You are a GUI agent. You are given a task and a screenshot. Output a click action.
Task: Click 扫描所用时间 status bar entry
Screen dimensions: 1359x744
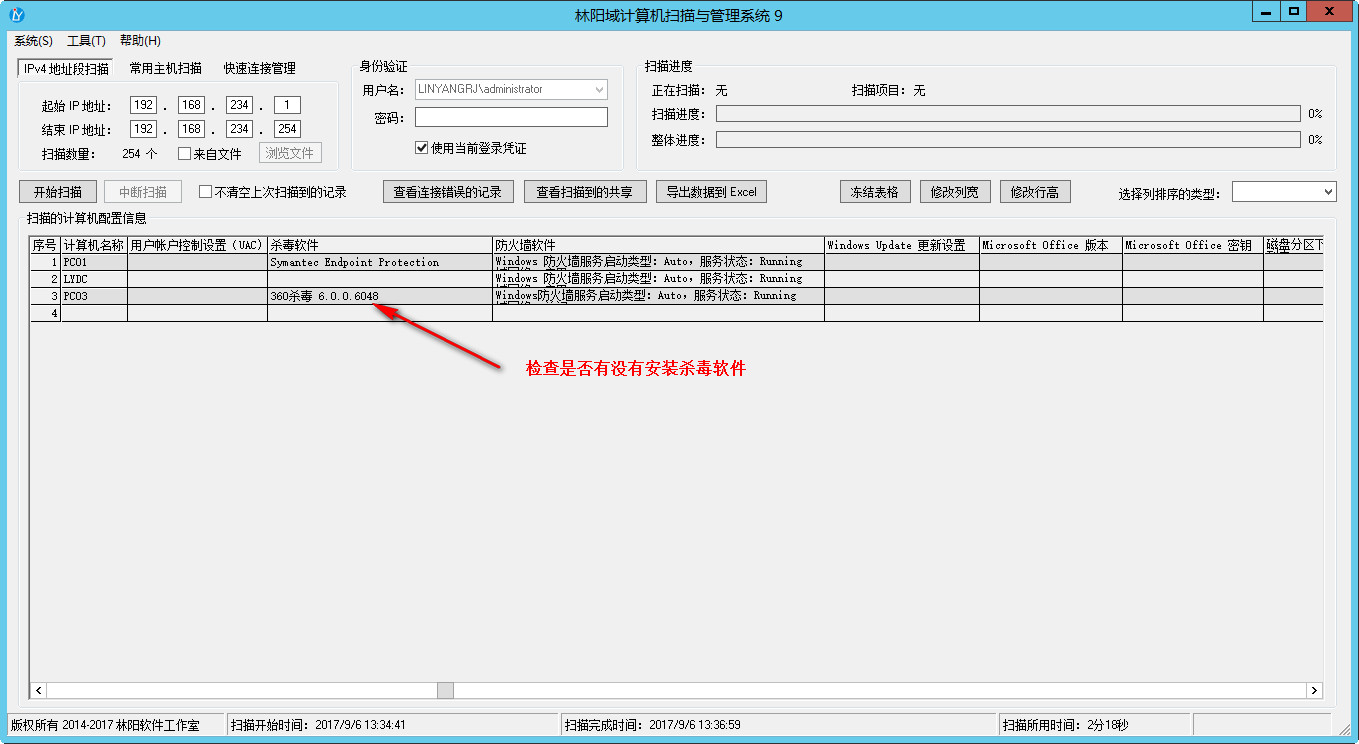click(x=1094, y=725)
